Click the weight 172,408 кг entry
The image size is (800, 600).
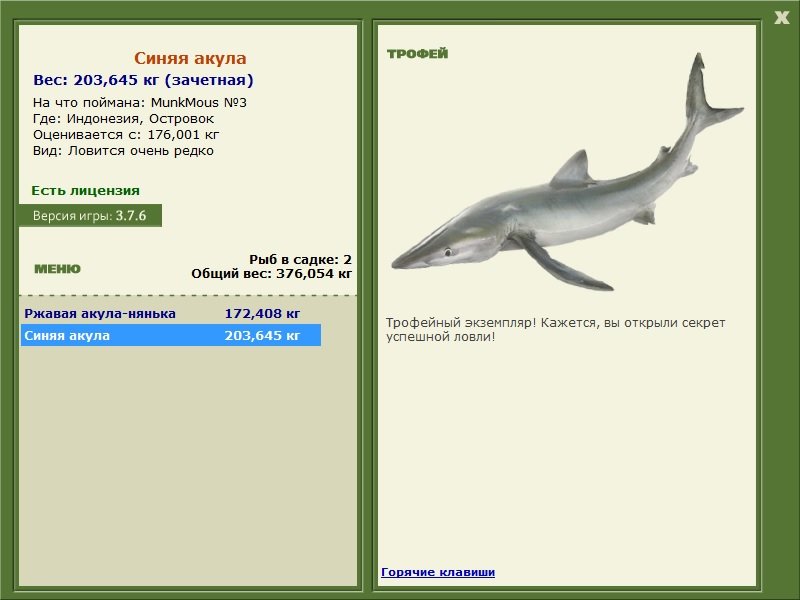point(262,313)
